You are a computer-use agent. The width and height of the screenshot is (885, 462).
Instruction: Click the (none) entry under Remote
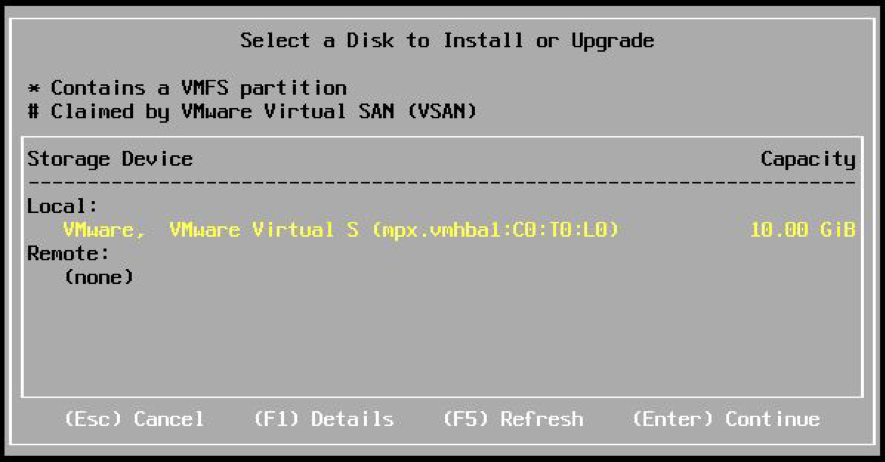(98, 277)
